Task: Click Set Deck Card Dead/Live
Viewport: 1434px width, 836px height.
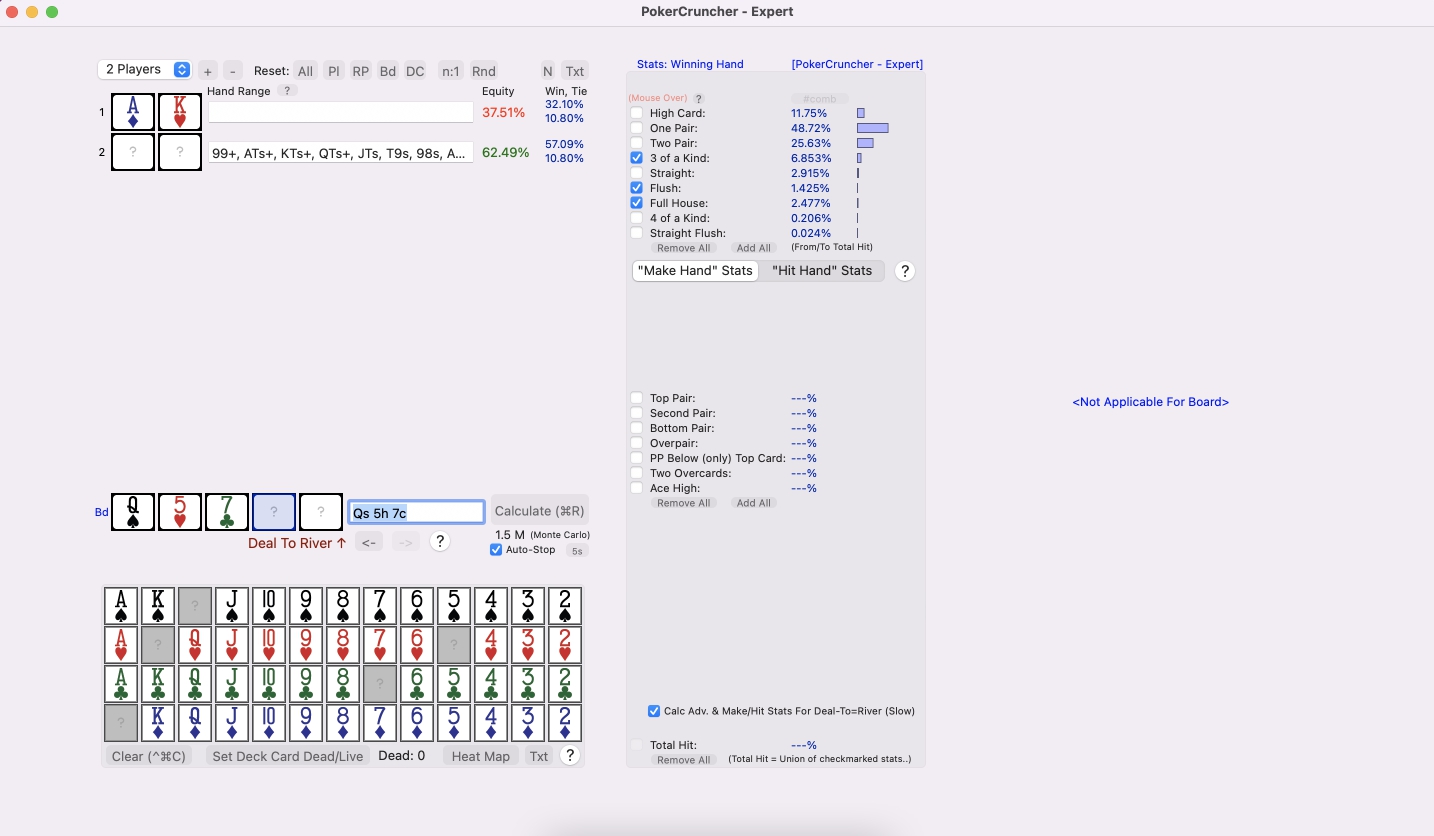Action: pos(288,756)
